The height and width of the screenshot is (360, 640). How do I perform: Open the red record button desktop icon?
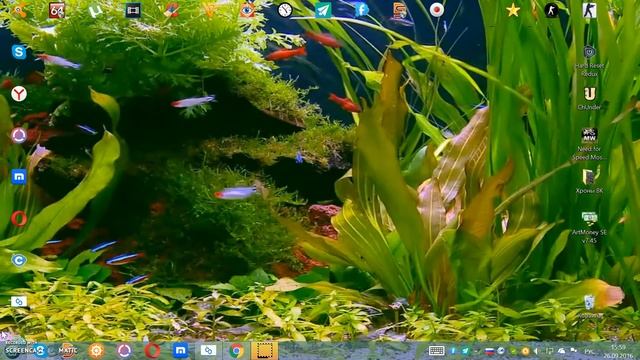click(436, 10)
